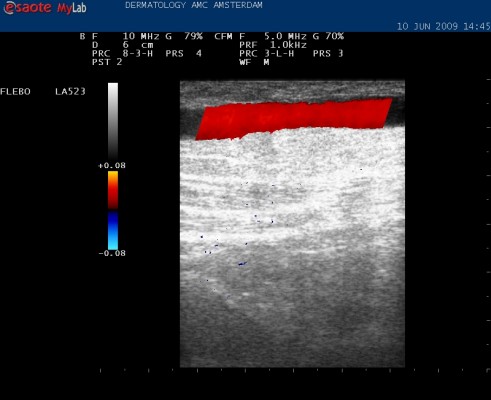This screenshot has width=491, height=400.
Task: Click the PRS 4 parameter
Action: pos(184,53)
